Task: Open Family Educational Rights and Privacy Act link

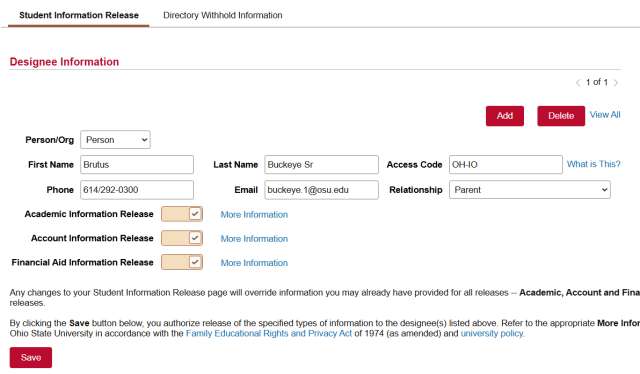Action: point(269,334)
